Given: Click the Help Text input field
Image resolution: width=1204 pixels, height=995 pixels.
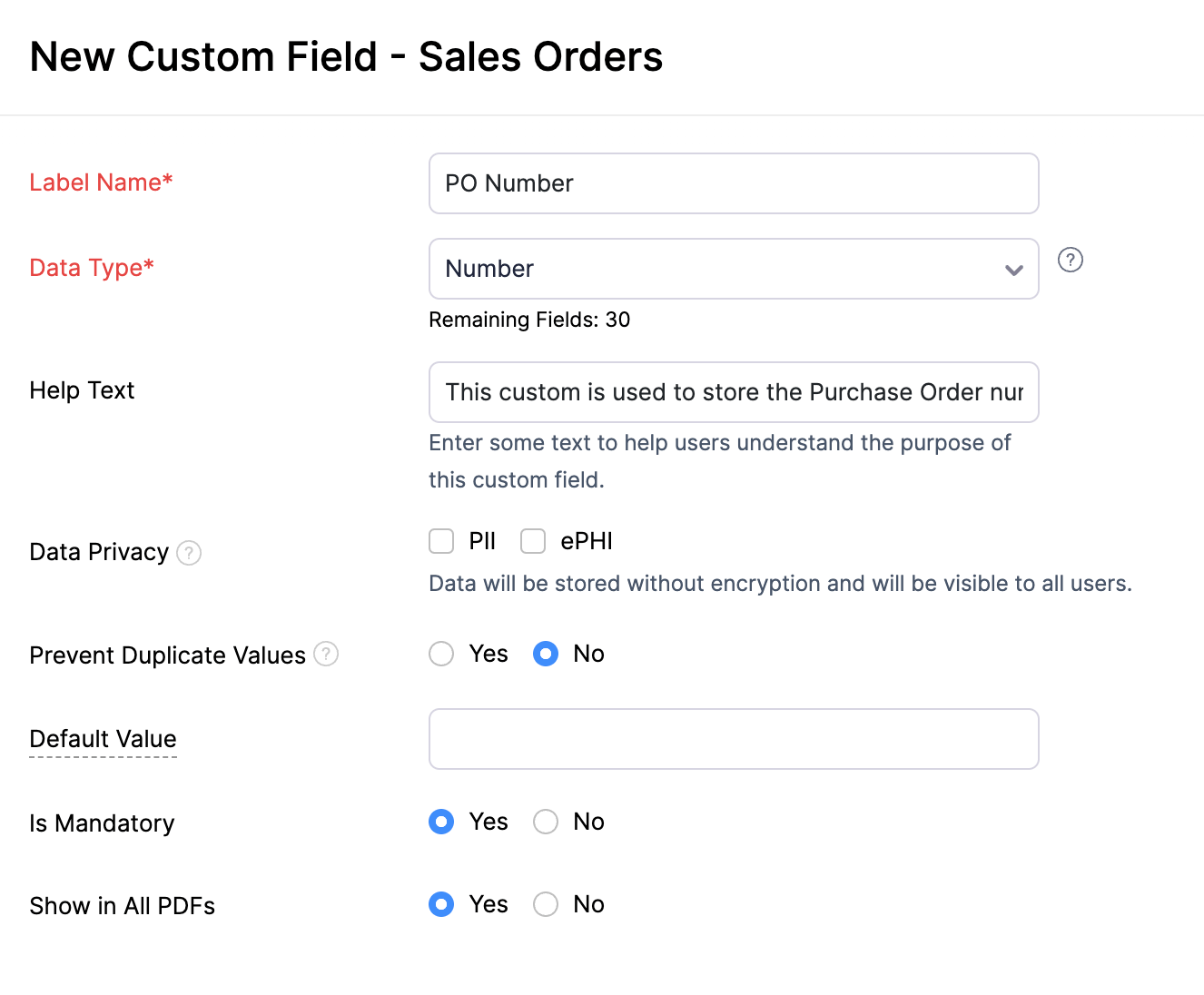Looking at the screenshot, I should (x=734, y=392).
